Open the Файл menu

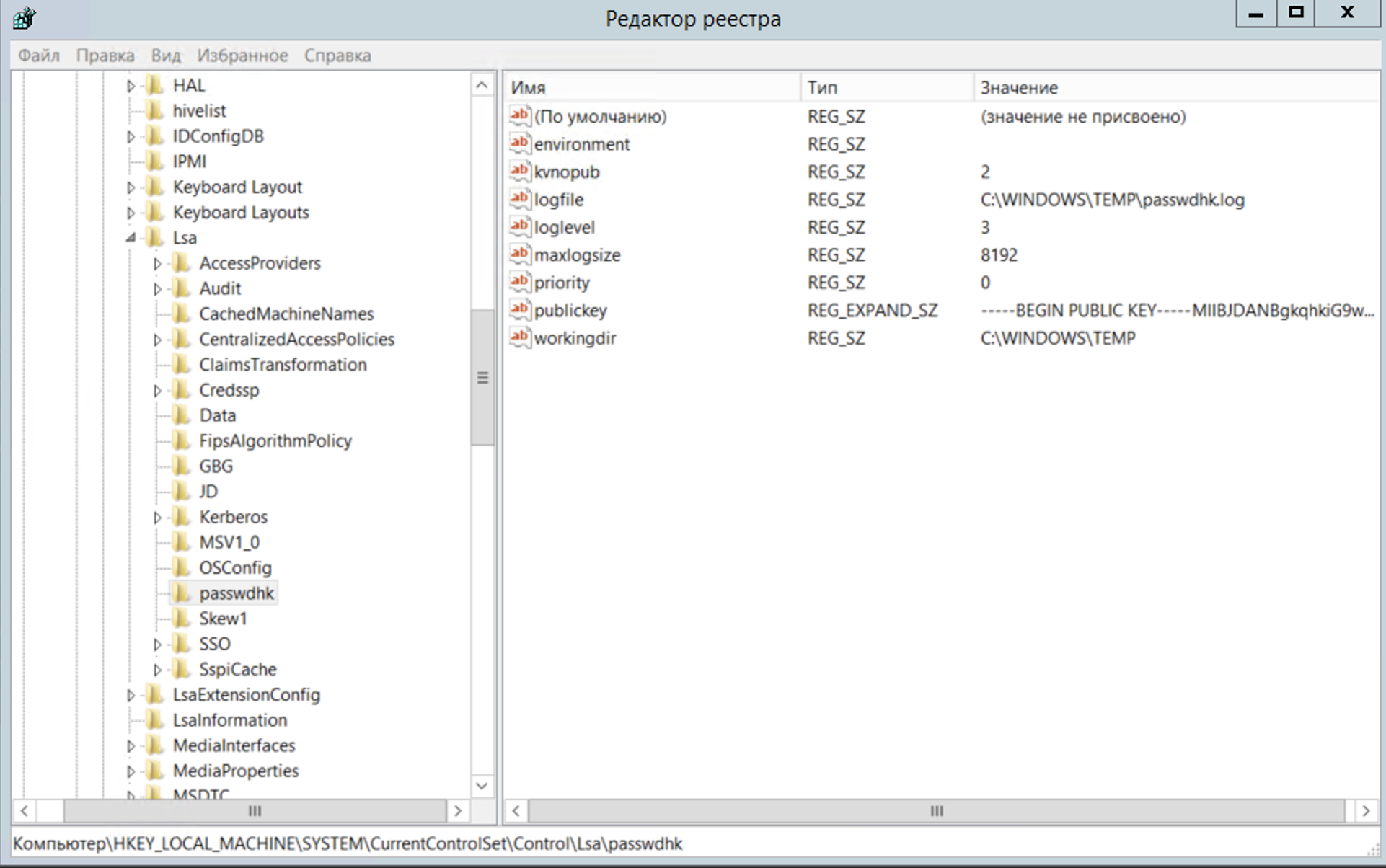(39, 56)
